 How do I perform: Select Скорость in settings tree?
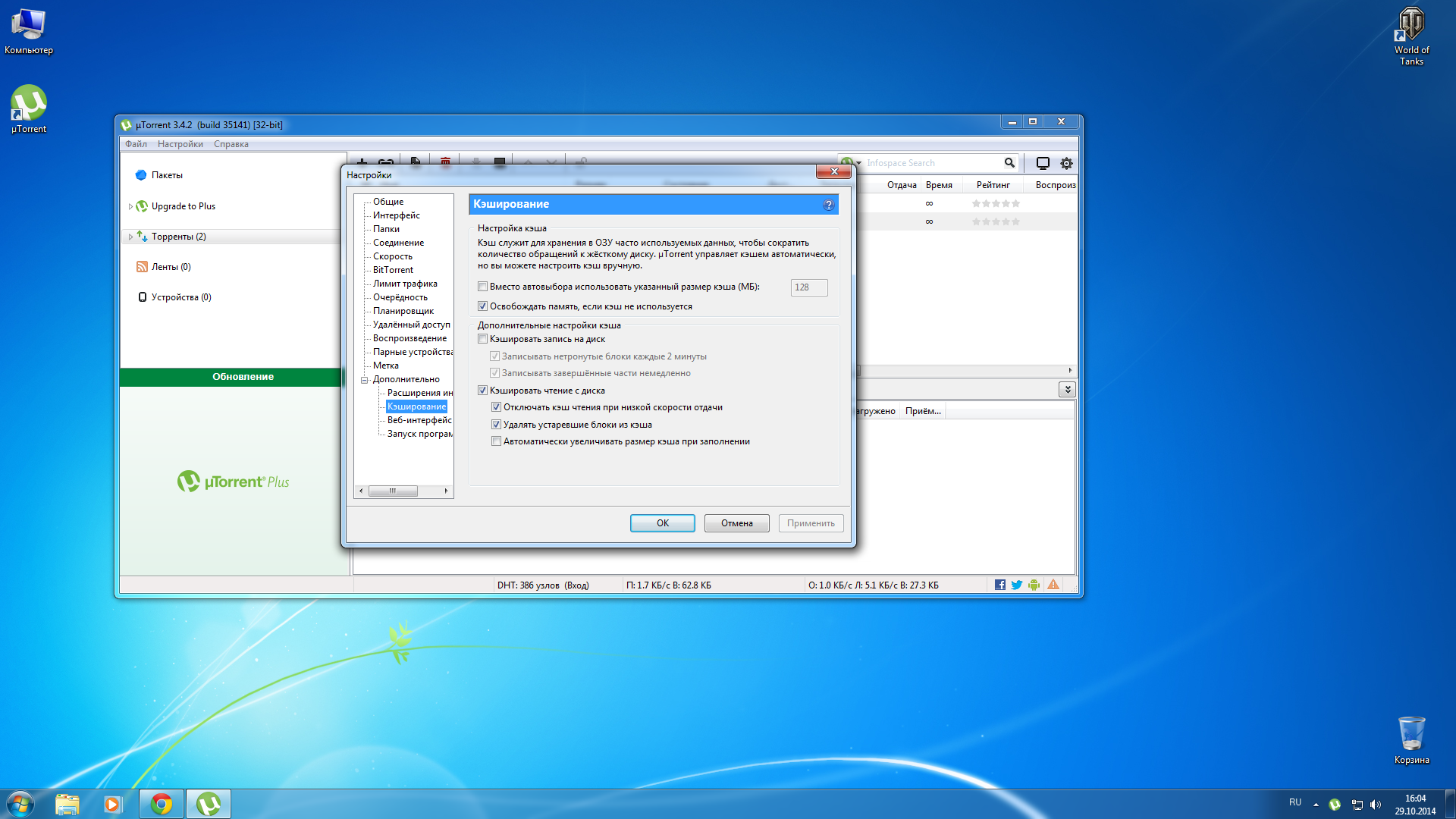(393, 256)
